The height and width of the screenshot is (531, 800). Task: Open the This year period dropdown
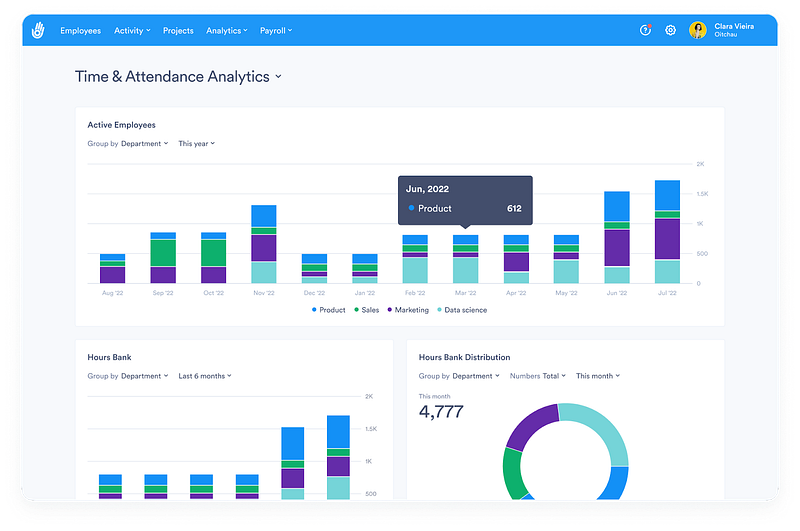pyautogui.click(x=196, y=144)
